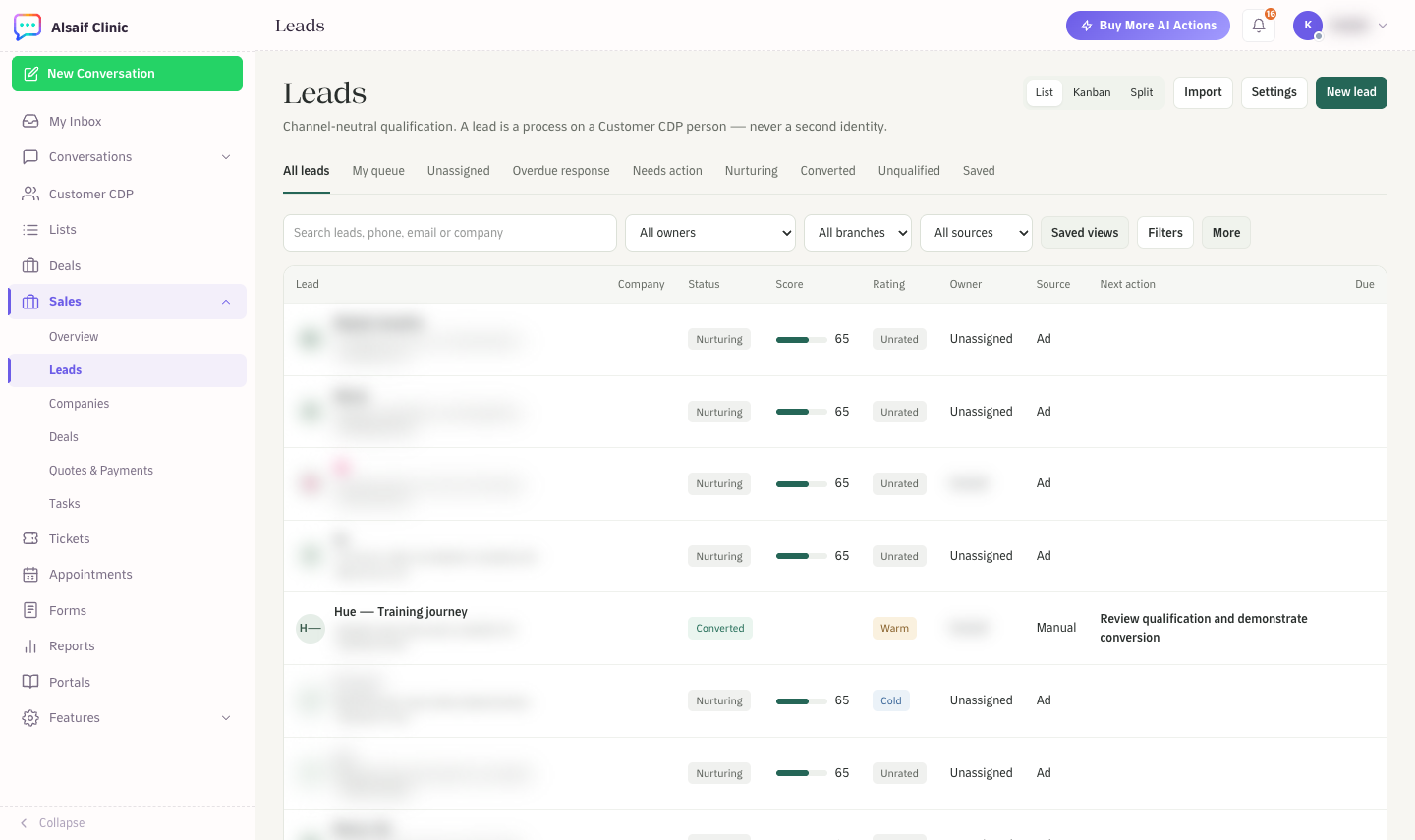Click the Appointments calendar icon
Viewport: 1415px width, 840px height.
coord(30,575)
